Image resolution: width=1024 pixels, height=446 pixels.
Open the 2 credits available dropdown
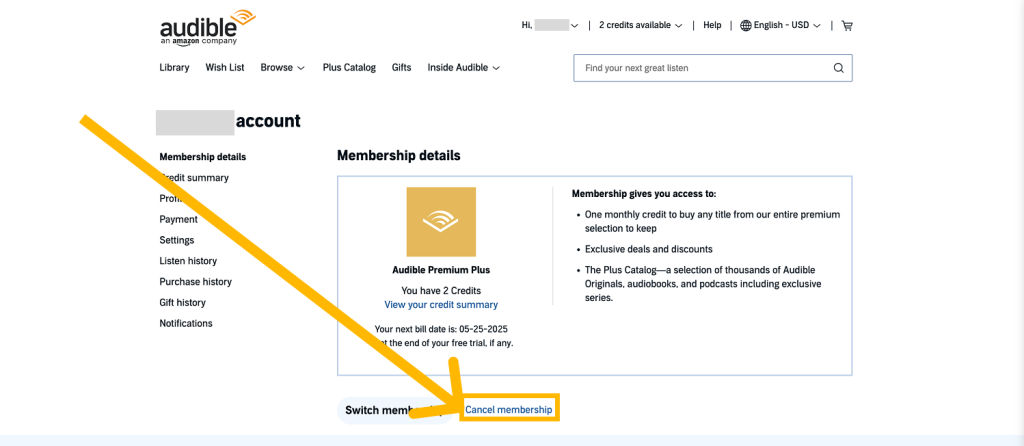[x=640, y=25]
